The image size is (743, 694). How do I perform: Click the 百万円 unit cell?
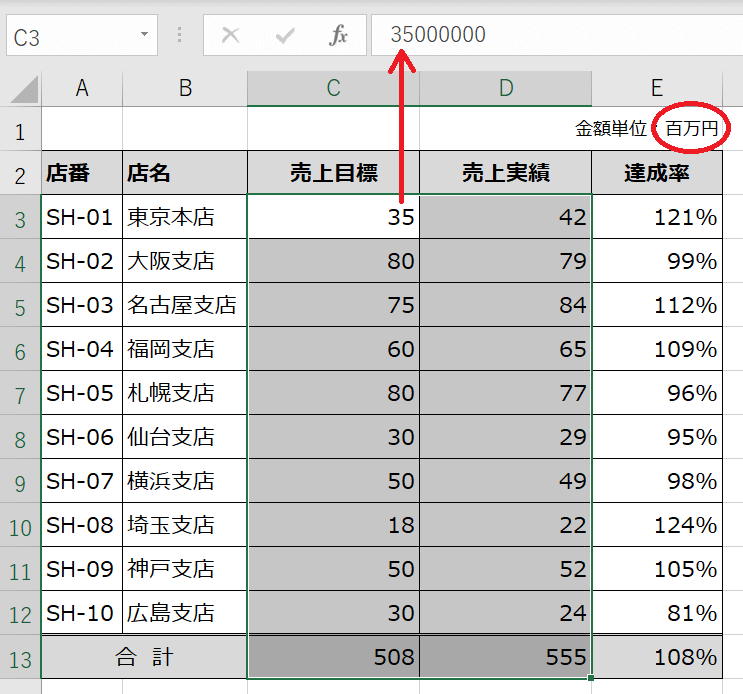point(692,129)
